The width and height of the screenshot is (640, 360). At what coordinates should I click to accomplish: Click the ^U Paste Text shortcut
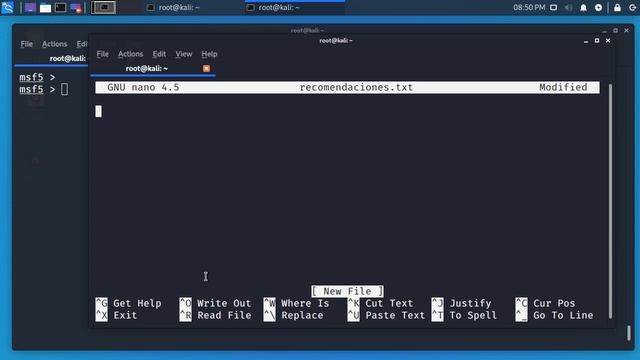(386, 315)
